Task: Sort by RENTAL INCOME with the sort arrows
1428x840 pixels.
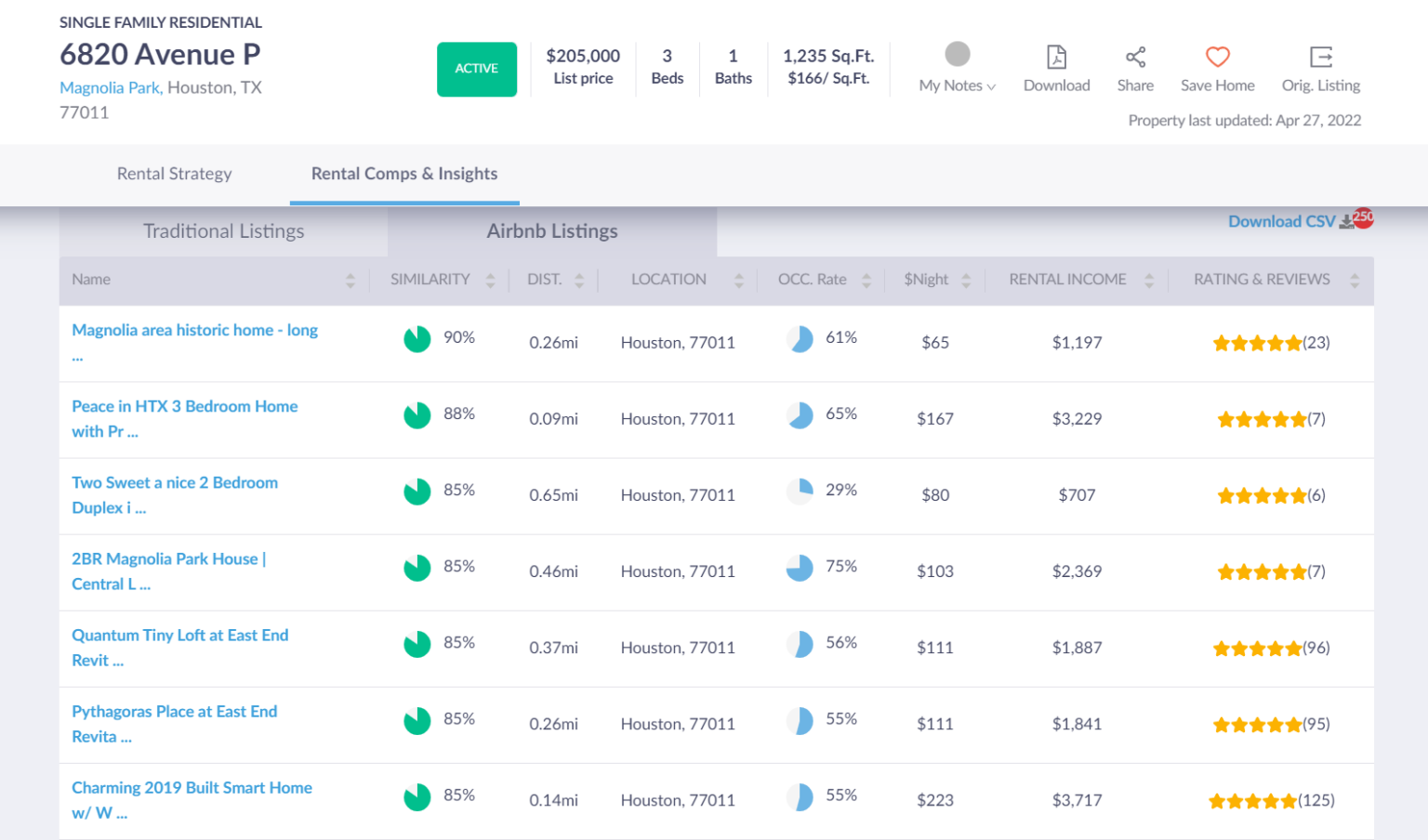Action: point(1150,280)
